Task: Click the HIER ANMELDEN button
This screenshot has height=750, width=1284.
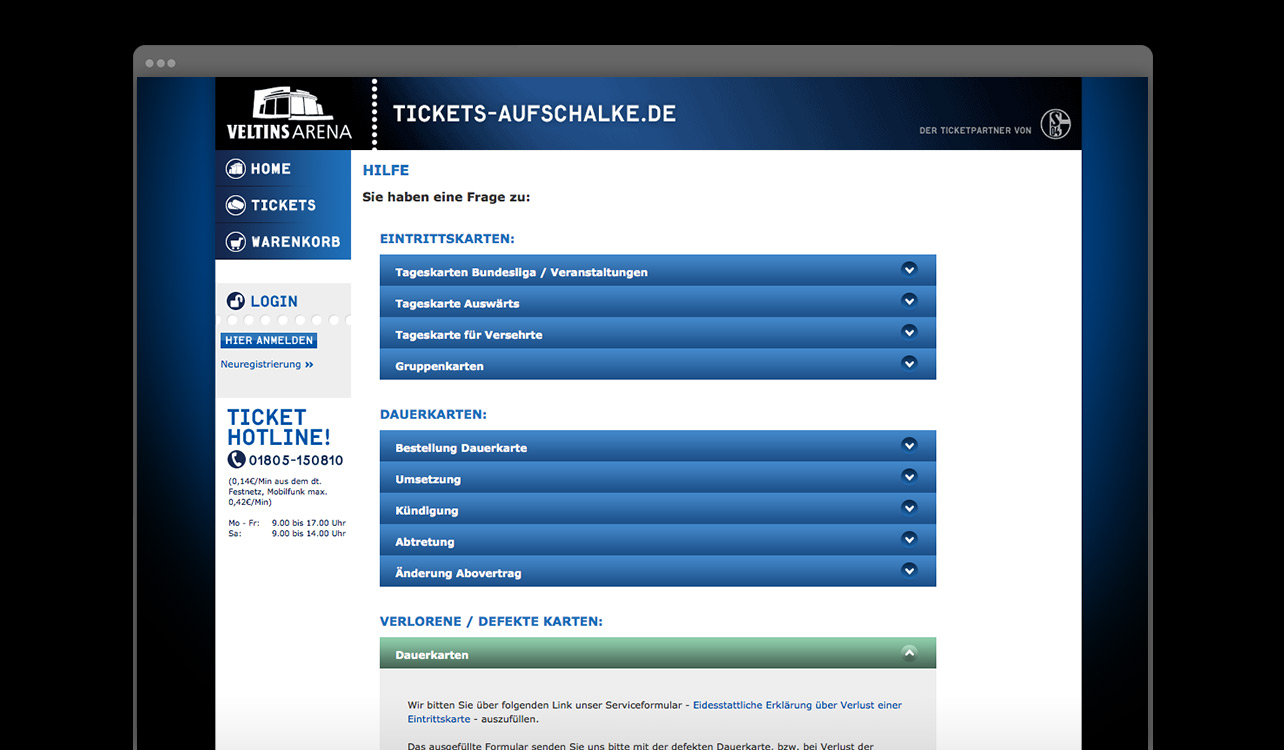Action: [x=269, y=340]
